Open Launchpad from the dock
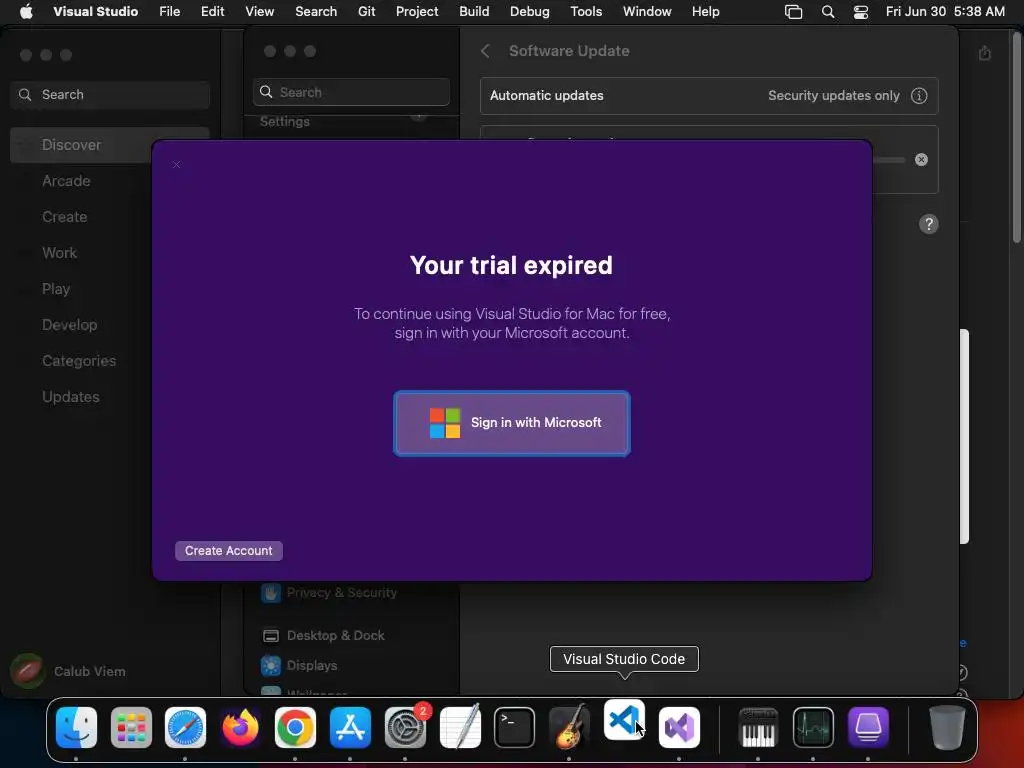 coord(131,728)
